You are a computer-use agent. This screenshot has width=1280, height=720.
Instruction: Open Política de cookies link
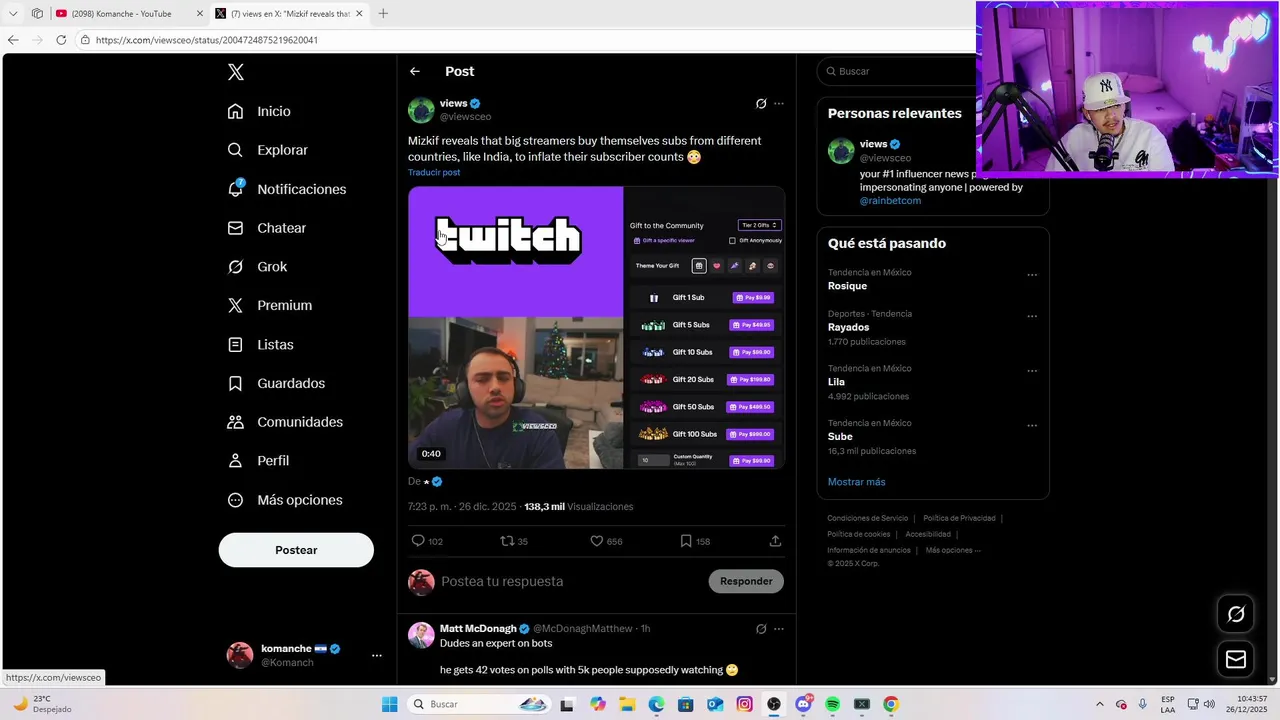tap(858, 534)
